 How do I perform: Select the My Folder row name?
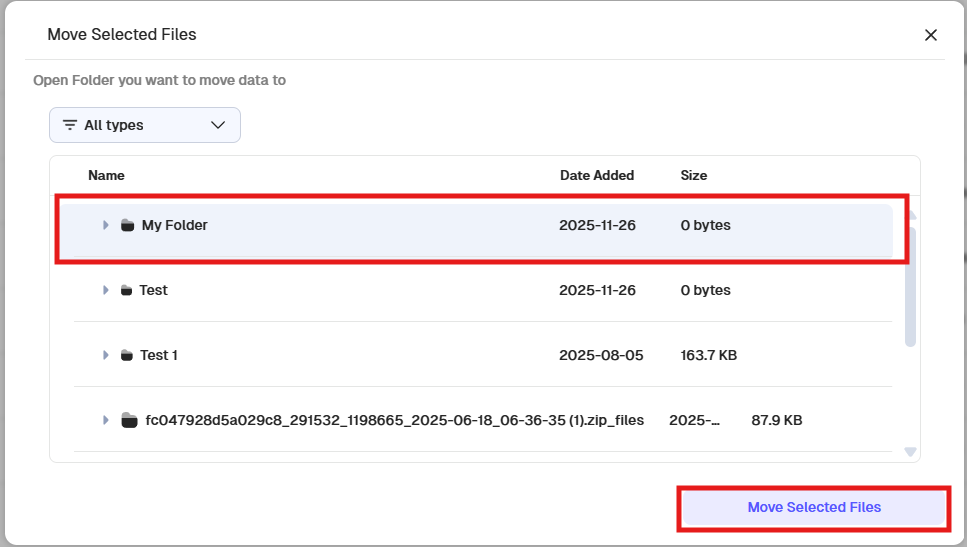[175, 226]
